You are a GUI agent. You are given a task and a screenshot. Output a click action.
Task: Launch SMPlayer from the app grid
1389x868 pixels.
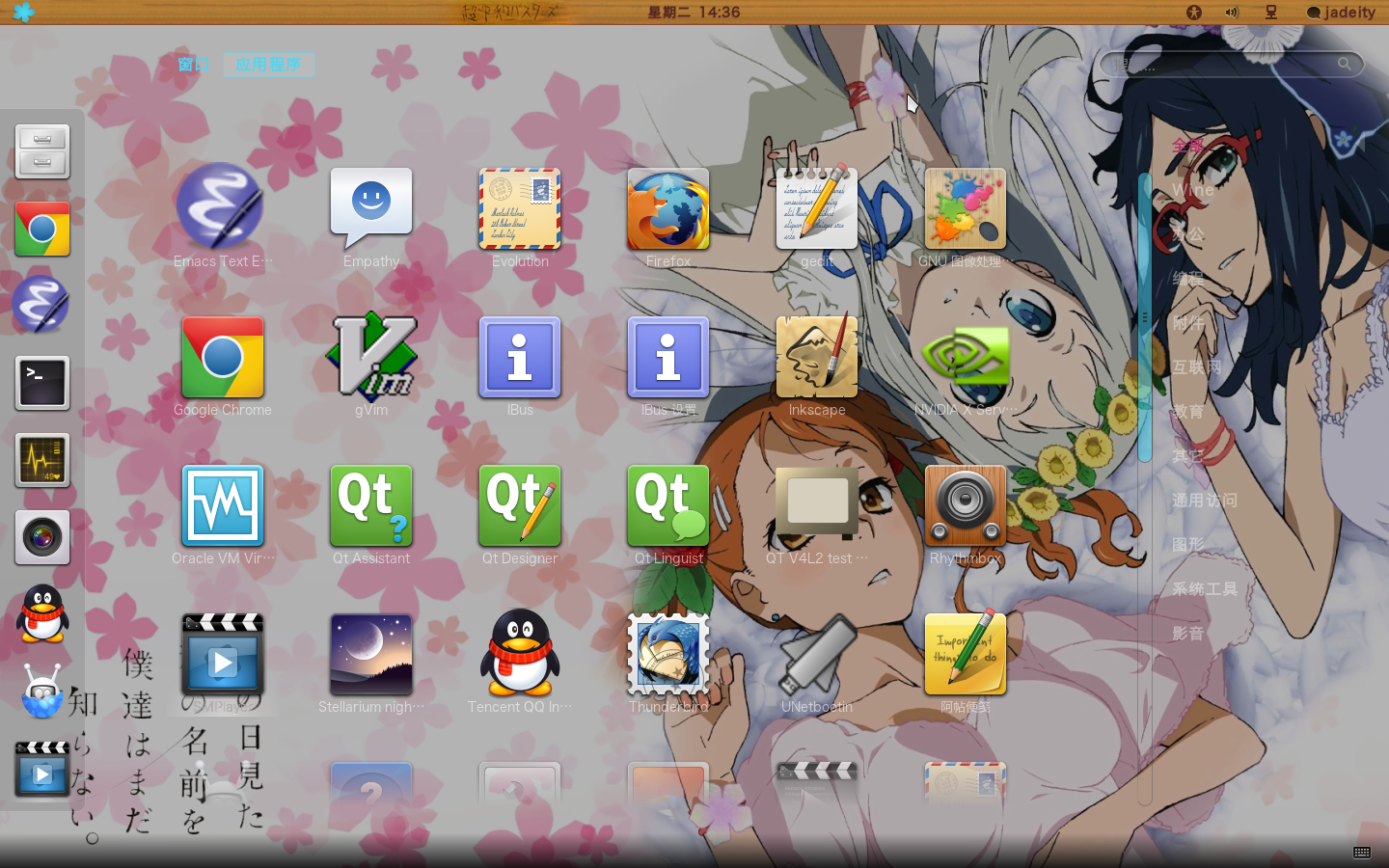pyautogui.click(x=223, y=662)
